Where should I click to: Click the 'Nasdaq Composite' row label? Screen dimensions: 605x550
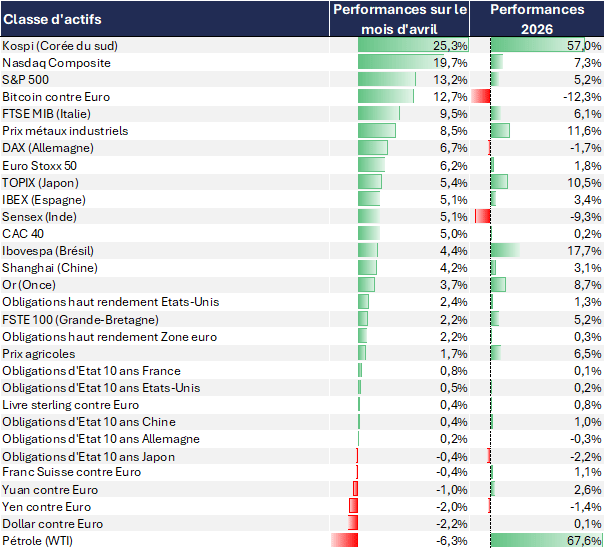click(x=56, y=63)
